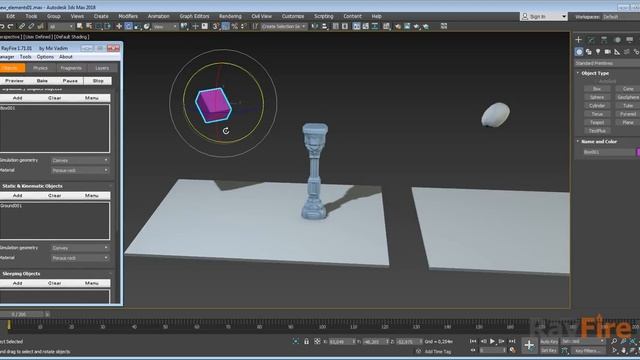
Task: Click RayFire Preview button
Action: 14,81
